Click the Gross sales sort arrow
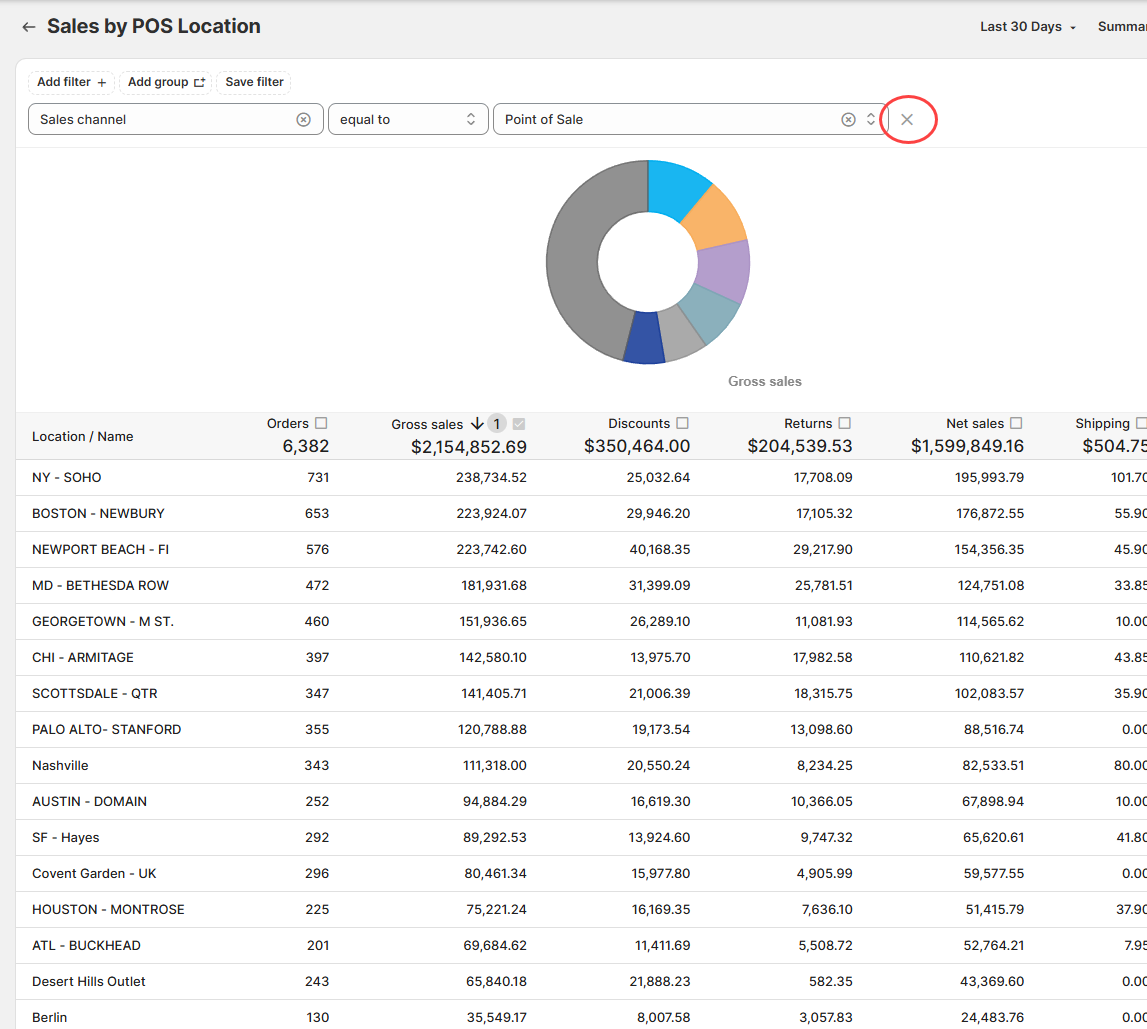 pos(477,424)
